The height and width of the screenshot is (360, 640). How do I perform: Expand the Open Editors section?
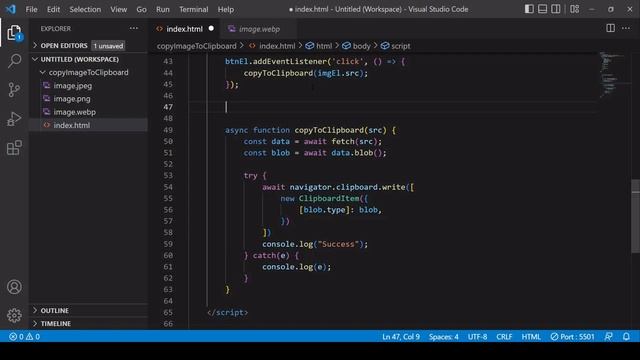click(64, 46)
